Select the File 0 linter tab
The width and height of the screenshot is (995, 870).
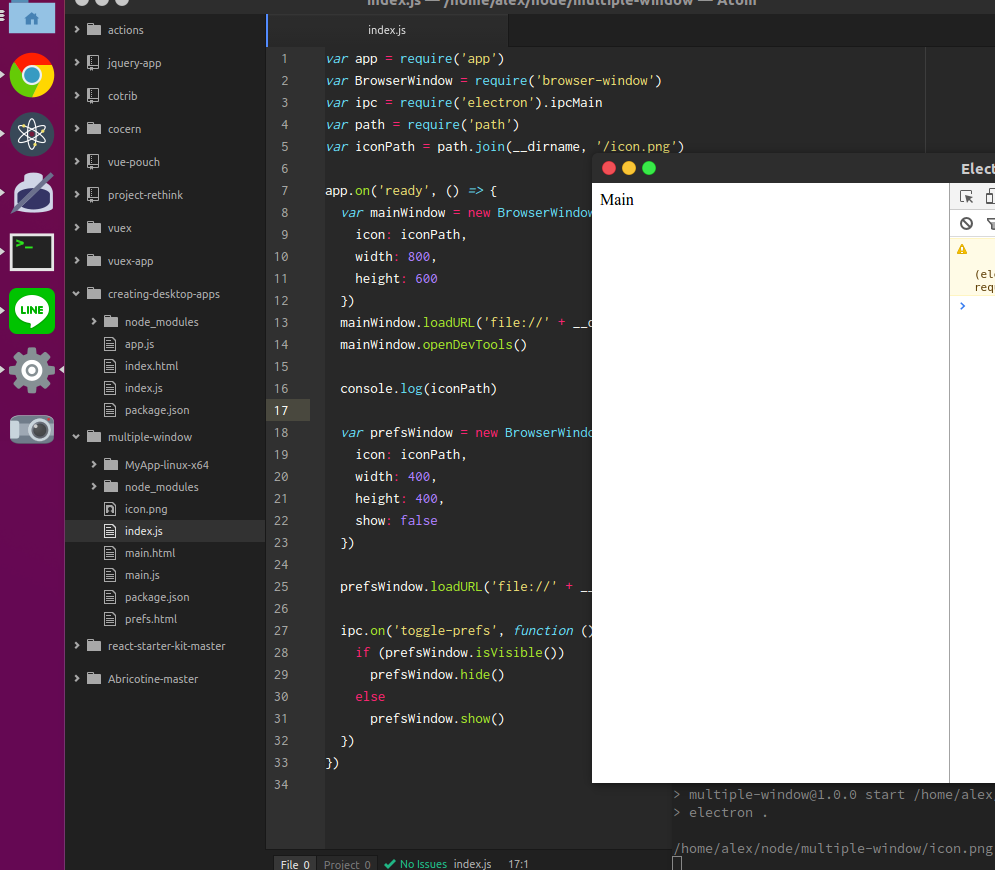click(x=295, y=864)
